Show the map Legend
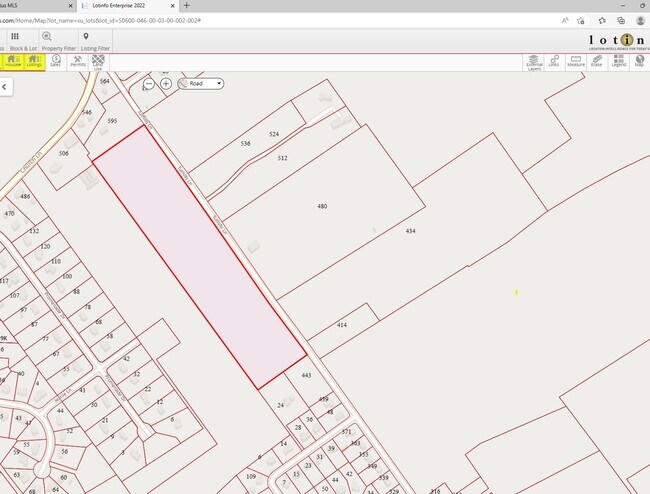Screen dimensions: 650x494 pyautogui.click(x=619, y=61)
